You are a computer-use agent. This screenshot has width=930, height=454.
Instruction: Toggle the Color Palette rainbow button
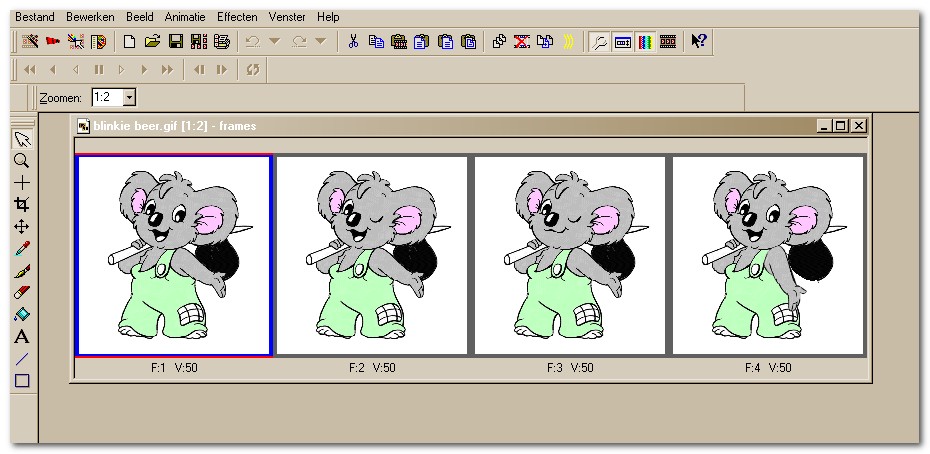645,42
